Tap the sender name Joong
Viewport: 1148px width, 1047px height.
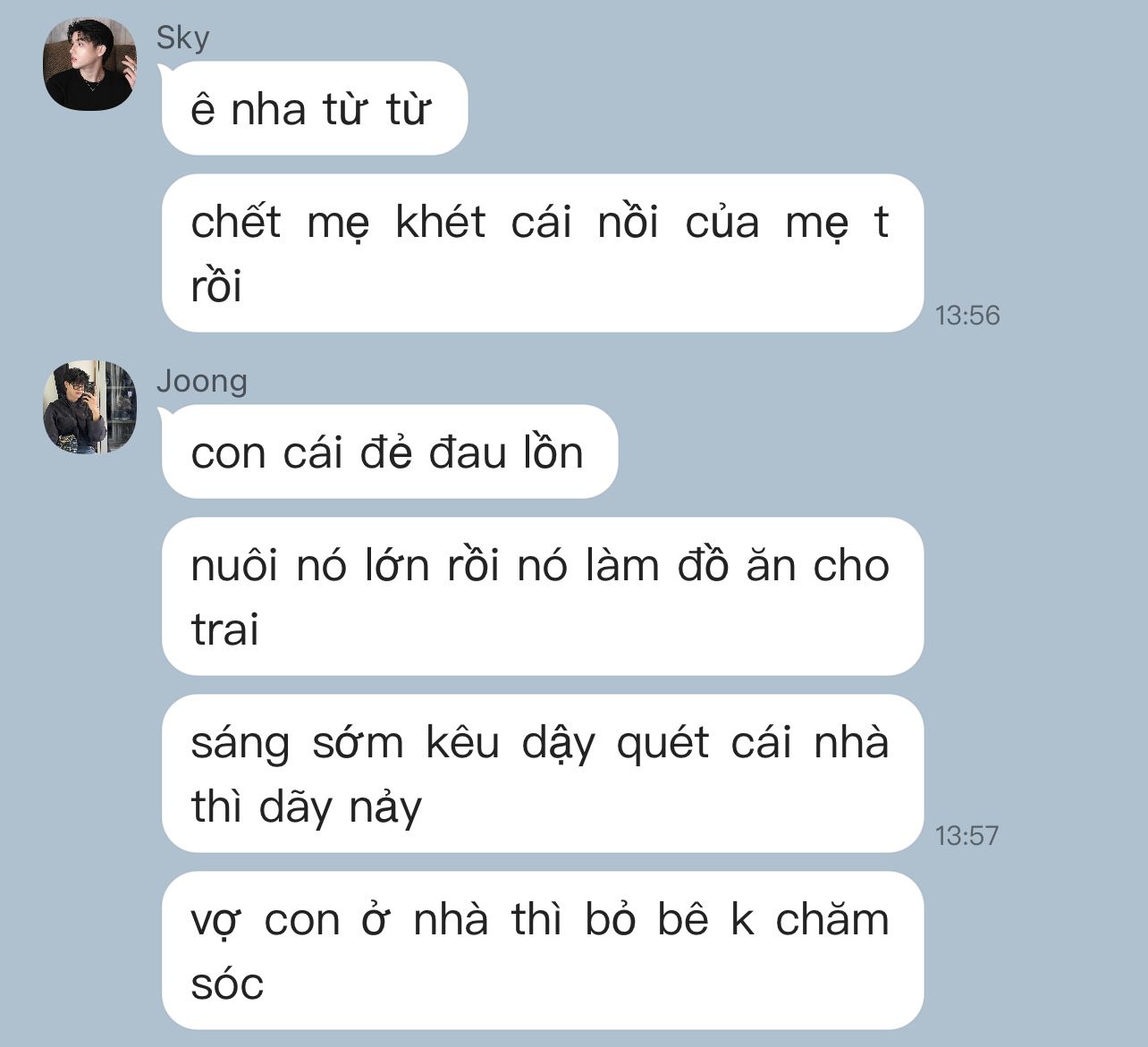pyautogui.click(x=202, y=381)
